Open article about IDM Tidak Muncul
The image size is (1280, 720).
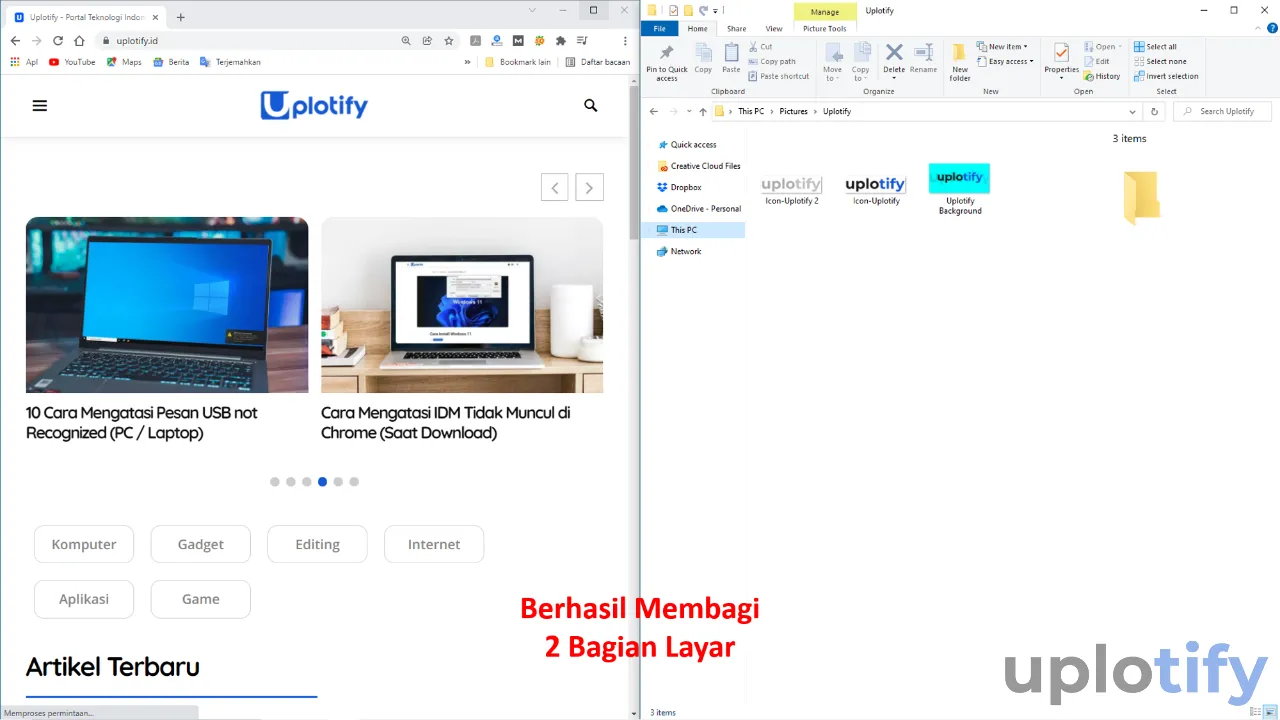[446, 423]
